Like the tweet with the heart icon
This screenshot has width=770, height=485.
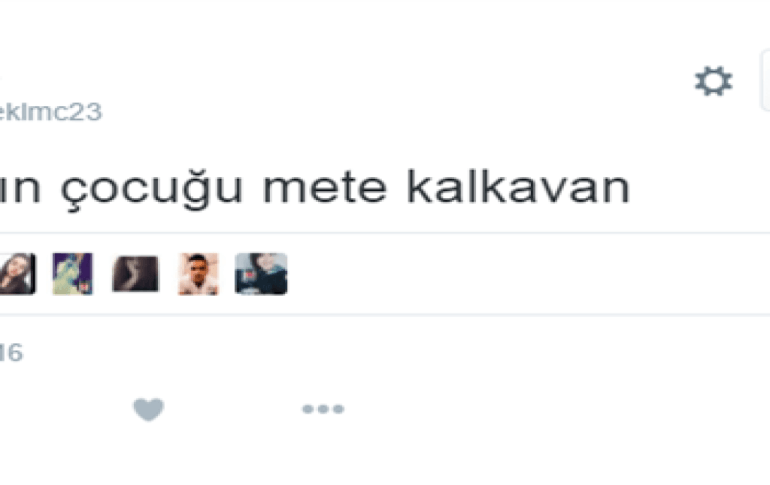click(x=149, y=409)
